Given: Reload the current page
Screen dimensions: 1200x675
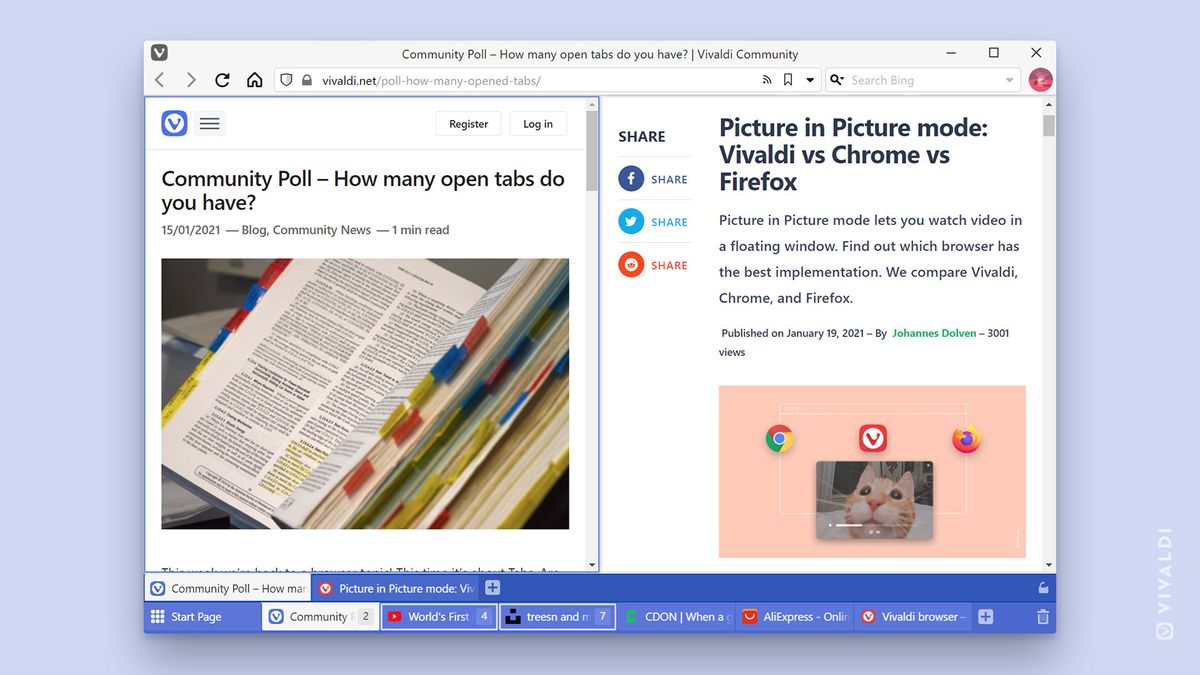Looking at the screenshot, I should pyautogui.click(x=222, y=79).
